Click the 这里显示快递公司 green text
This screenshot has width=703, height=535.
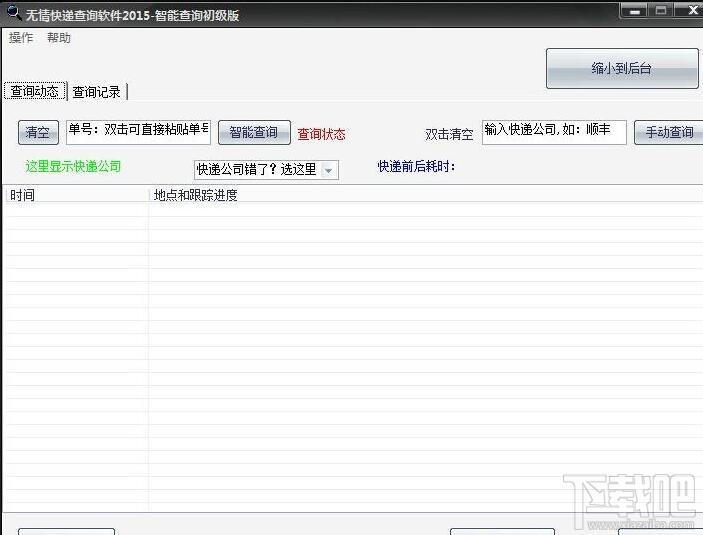point(73,166)
